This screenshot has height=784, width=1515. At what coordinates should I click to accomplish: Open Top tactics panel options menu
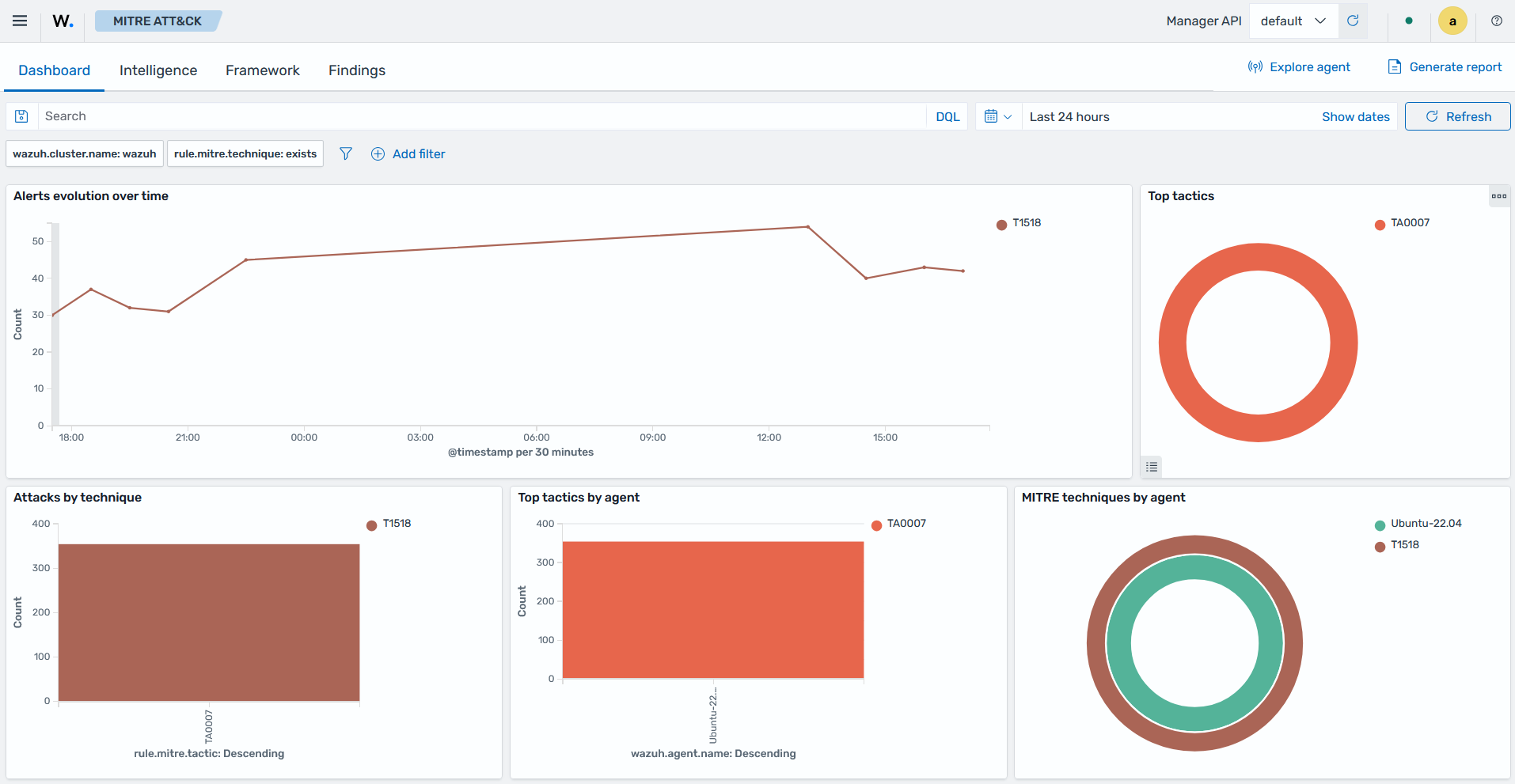1499,196
